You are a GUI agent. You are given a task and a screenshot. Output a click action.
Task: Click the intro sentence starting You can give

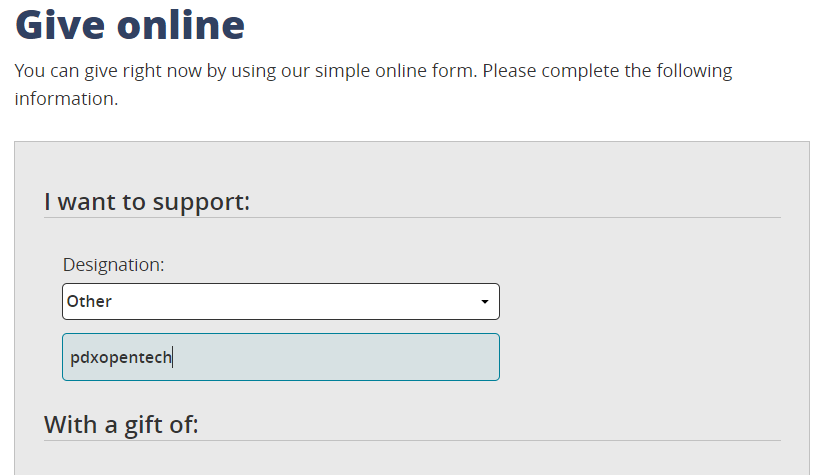[x=373, y=84]
